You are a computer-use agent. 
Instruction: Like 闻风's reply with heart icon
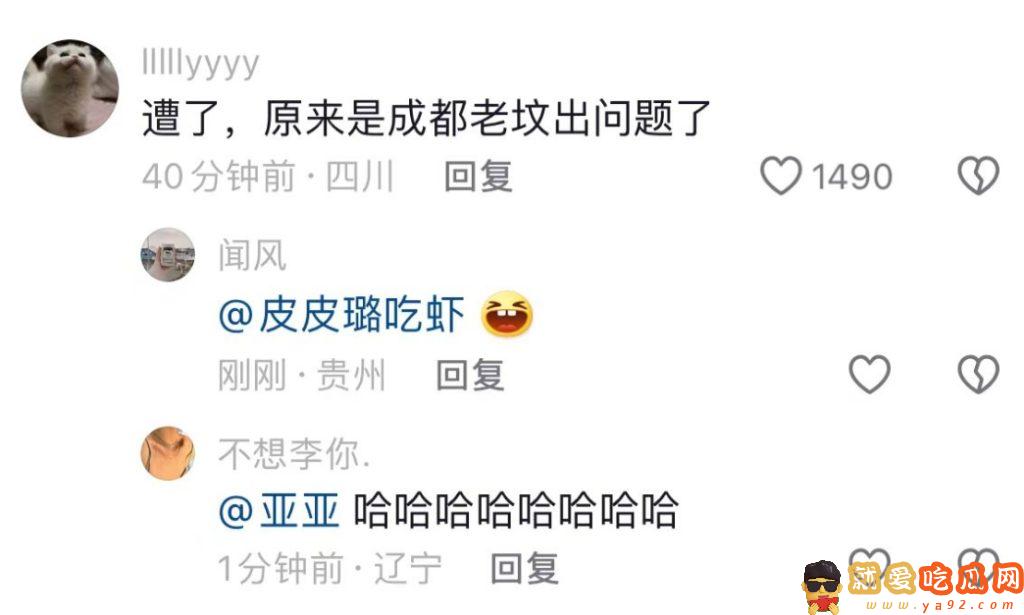869,374
